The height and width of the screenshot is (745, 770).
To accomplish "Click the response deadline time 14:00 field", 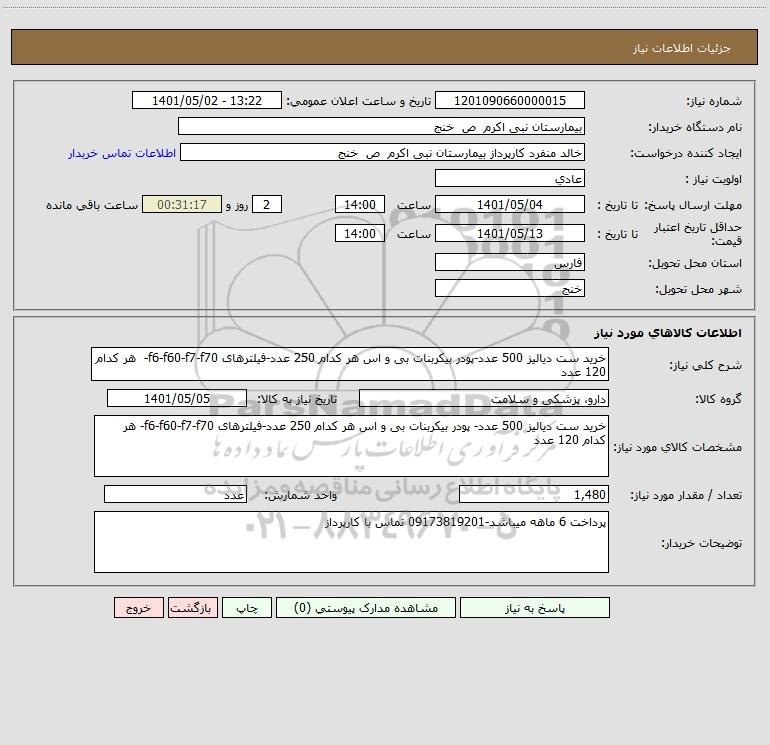I will (359, 204).
